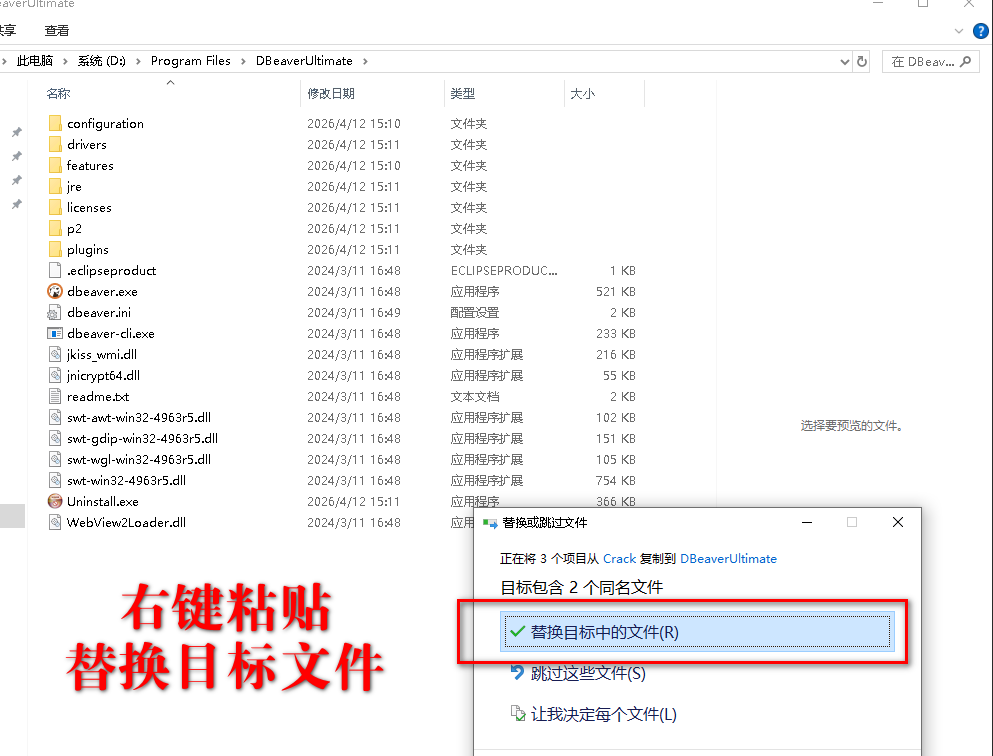This screenshot has width=993, height=756.
Task: Expand chevron after DBeaverUltimate in breadcrumb
Action: [x=365, y=61]
